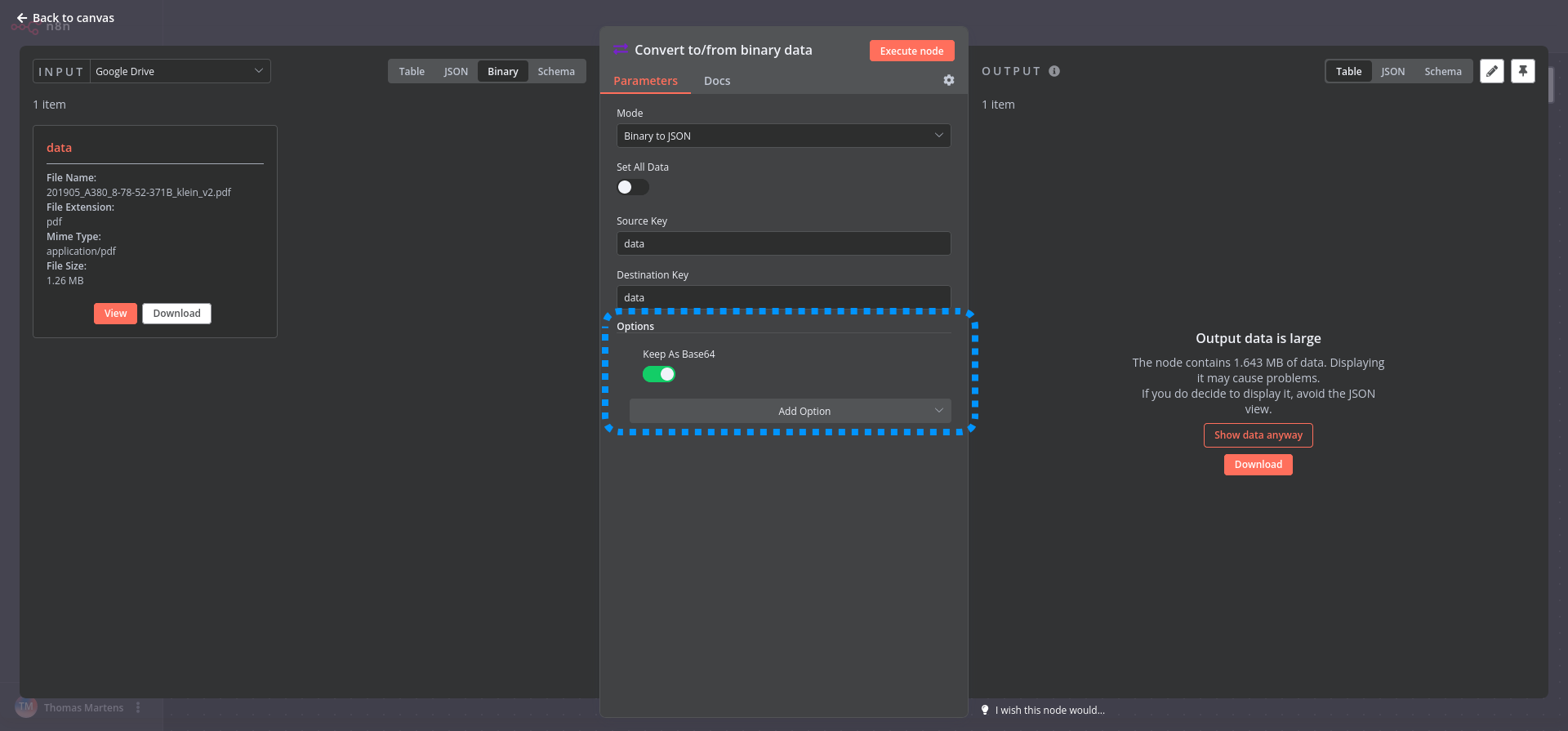Image resolution: width=1568 pixels, height=731 pixels.
Task: Click the pencil edit output icon
Action: [1491, 71]
